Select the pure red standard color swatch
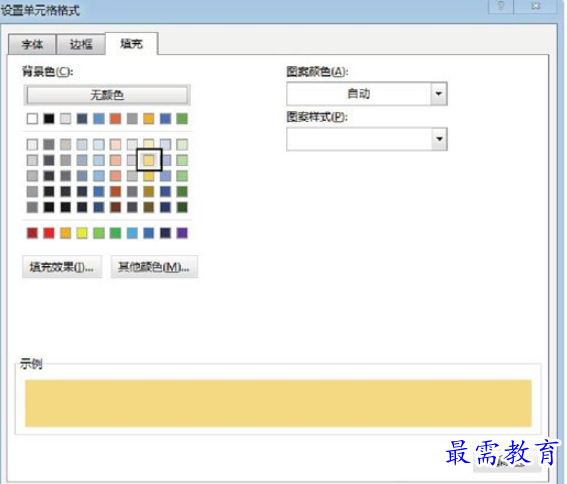Image resolution: width=567 pixels, height=484 pixels. tap(49, 233)
